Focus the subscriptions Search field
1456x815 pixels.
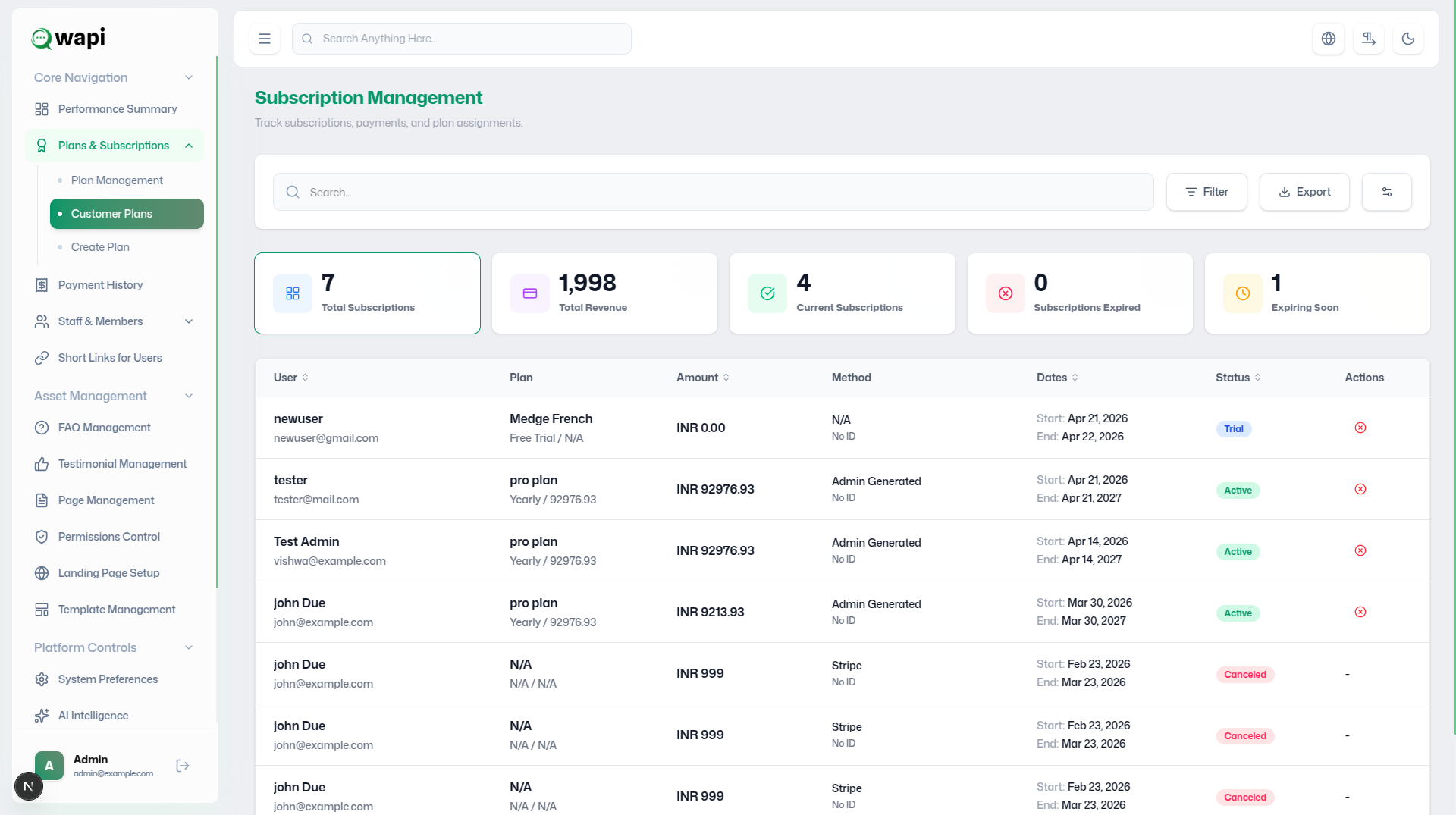pos(713,192)
